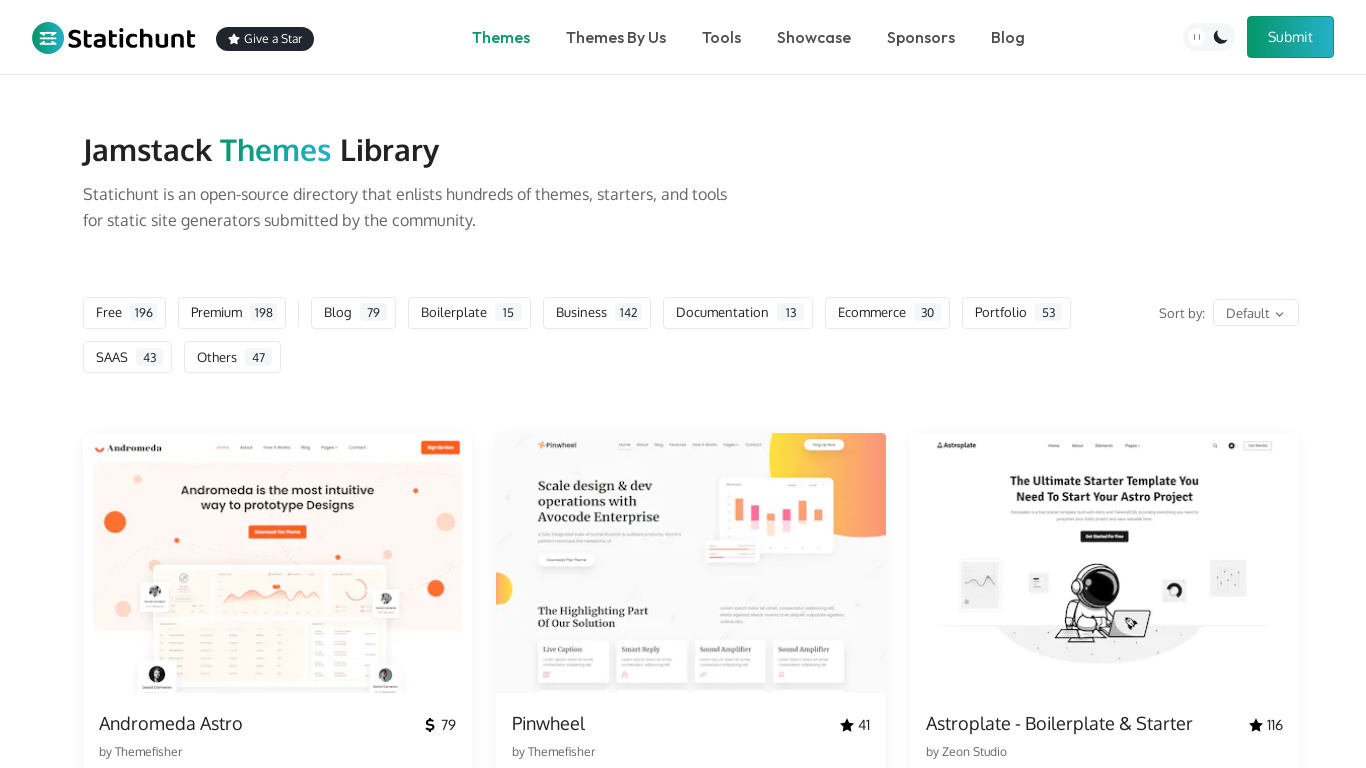Click the Zeon Studio author link
The width and height of the screenshot is (1366, 768).
[974, 752]
